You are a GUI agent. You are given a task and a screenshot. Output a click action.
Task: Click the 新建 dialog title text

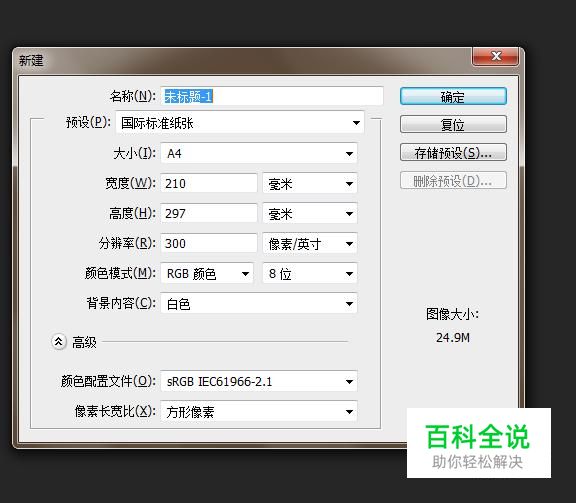[x=31, y=60]
